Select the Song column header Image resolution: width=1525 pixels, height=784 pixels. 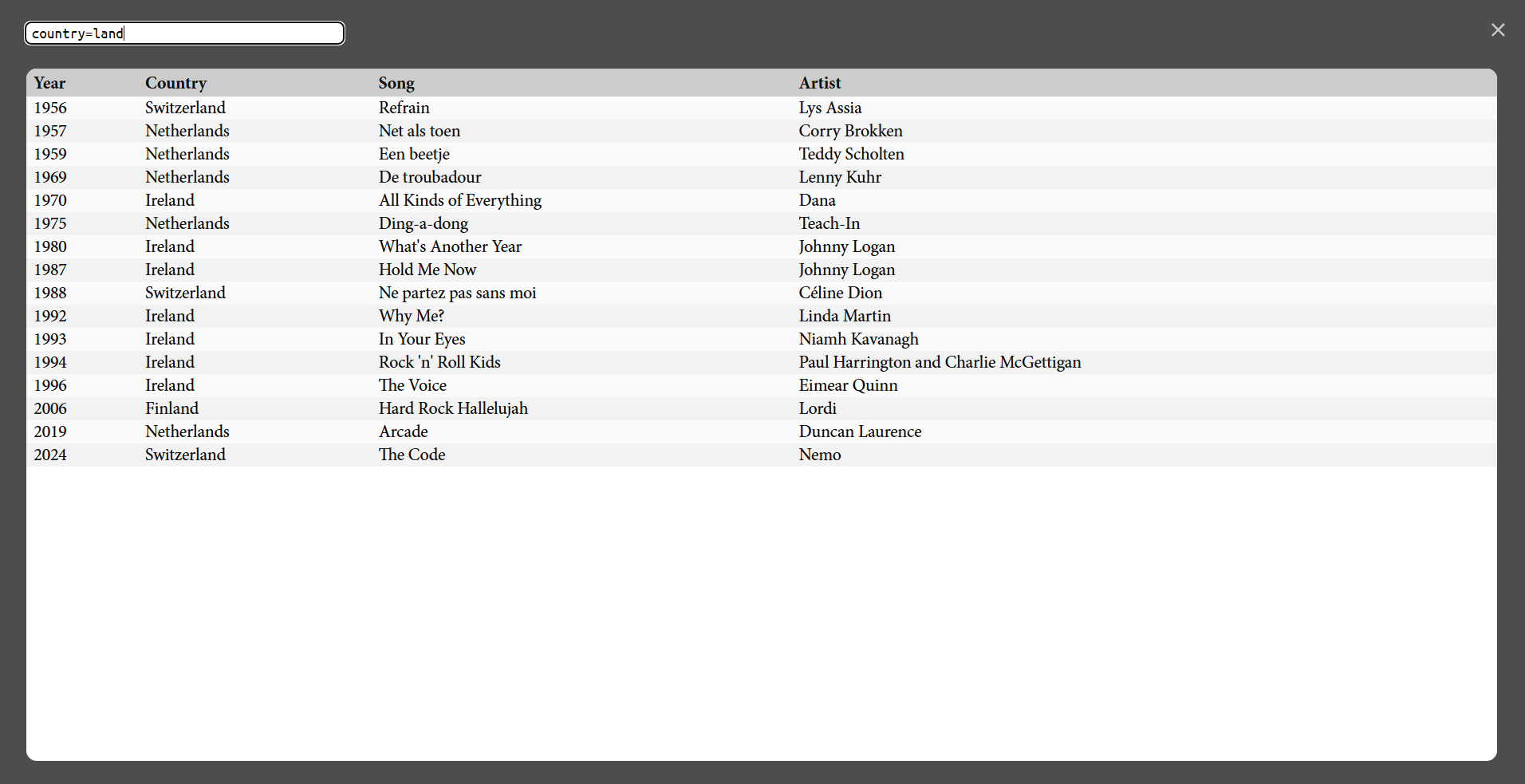[396, 83]
